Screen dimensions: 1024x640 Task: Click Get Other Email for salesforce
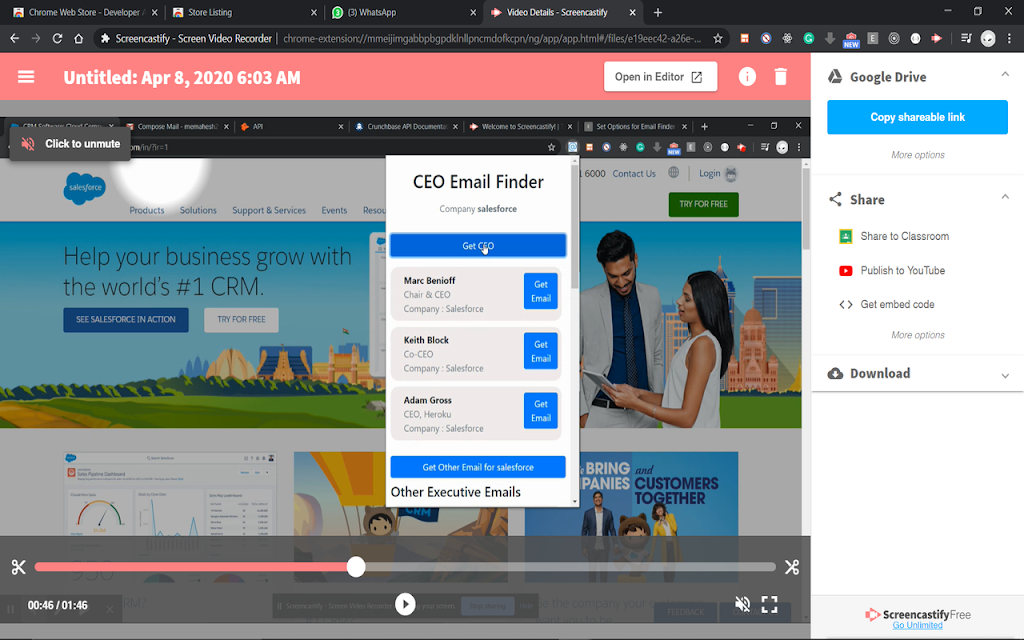pyautogui.click(x=478, y=467)
